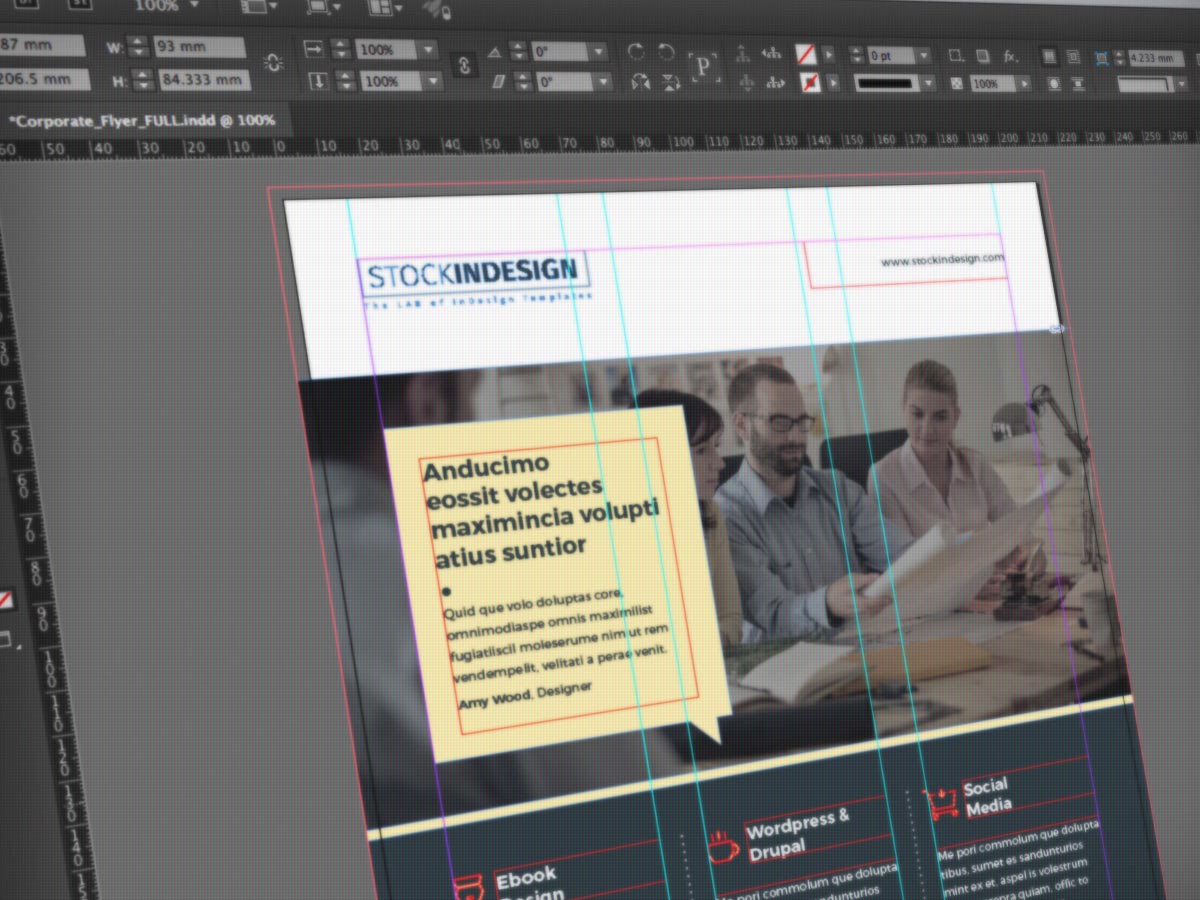Click the "Amy Wood, Designer" text
The image size is (1200, 900).
point(525,694)
